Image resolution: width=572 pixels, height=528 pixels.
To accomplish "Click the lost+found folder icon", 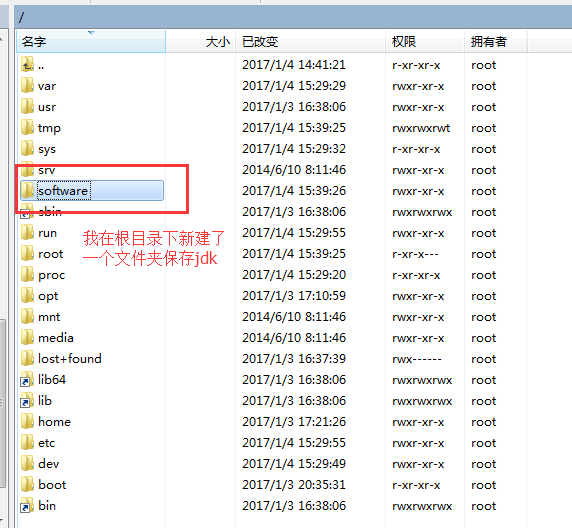I will tap(27, 358).
